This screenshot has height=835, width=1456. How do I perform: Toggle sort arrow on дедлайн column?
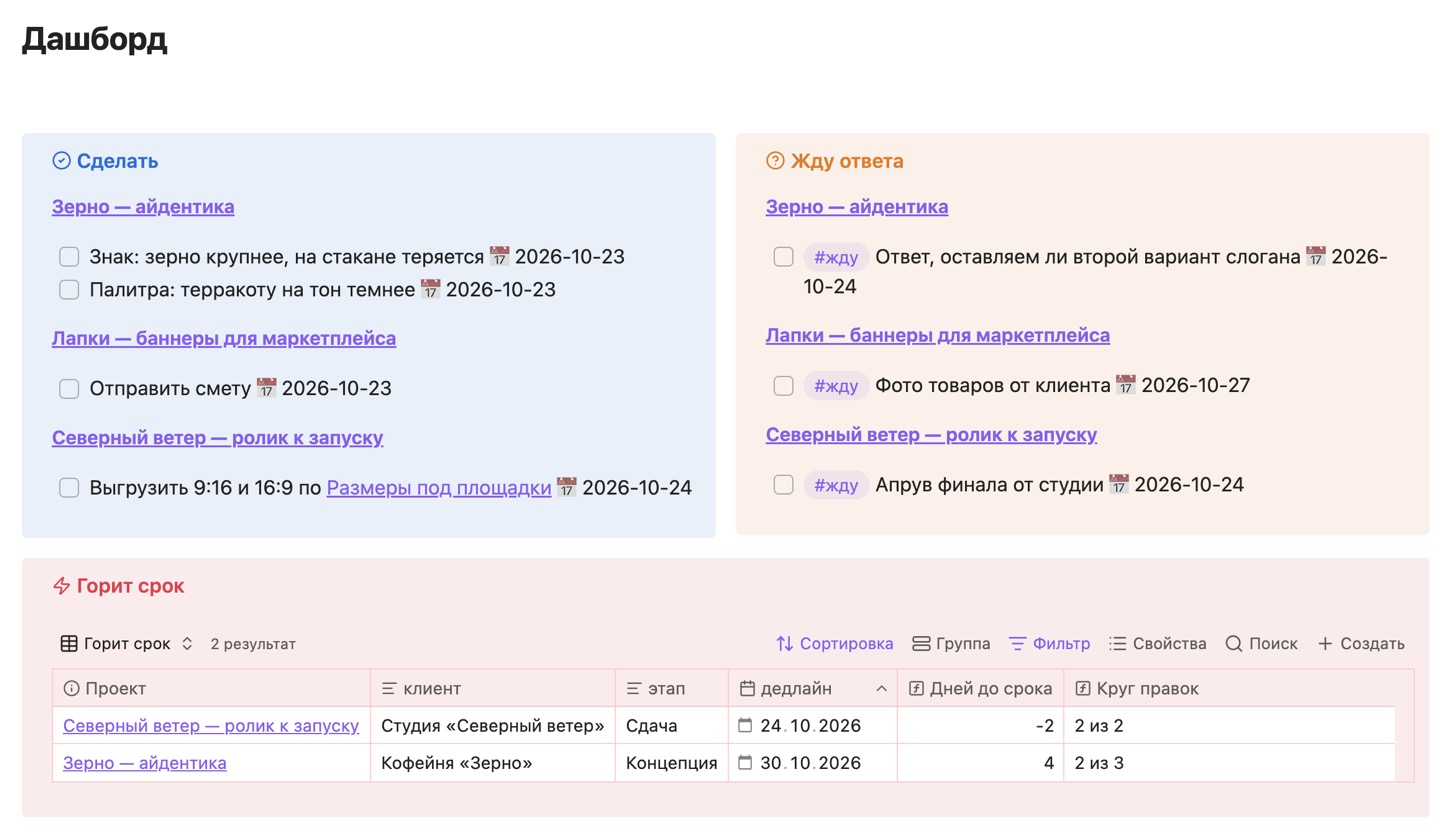881,688
